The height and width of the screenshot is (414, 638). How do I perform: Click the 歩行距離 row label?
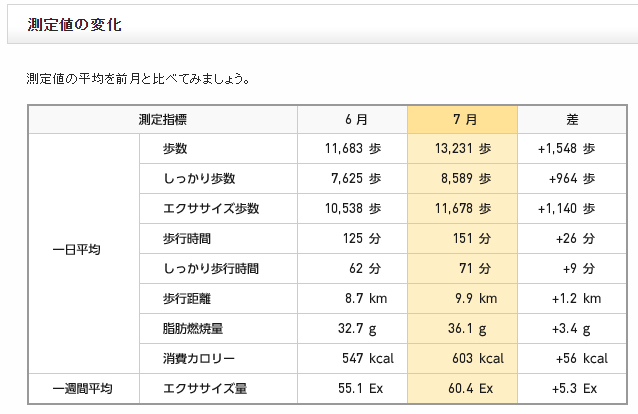tap(187, 299)
